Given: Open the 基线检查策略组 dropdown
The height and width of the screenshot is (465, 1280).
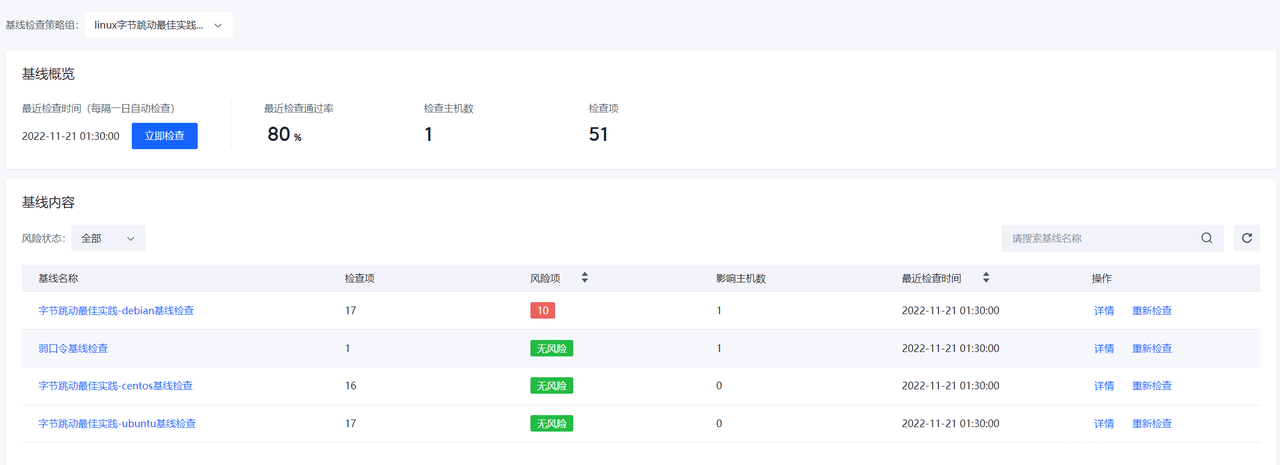Looking at the screenshot, I should (158, 25).
